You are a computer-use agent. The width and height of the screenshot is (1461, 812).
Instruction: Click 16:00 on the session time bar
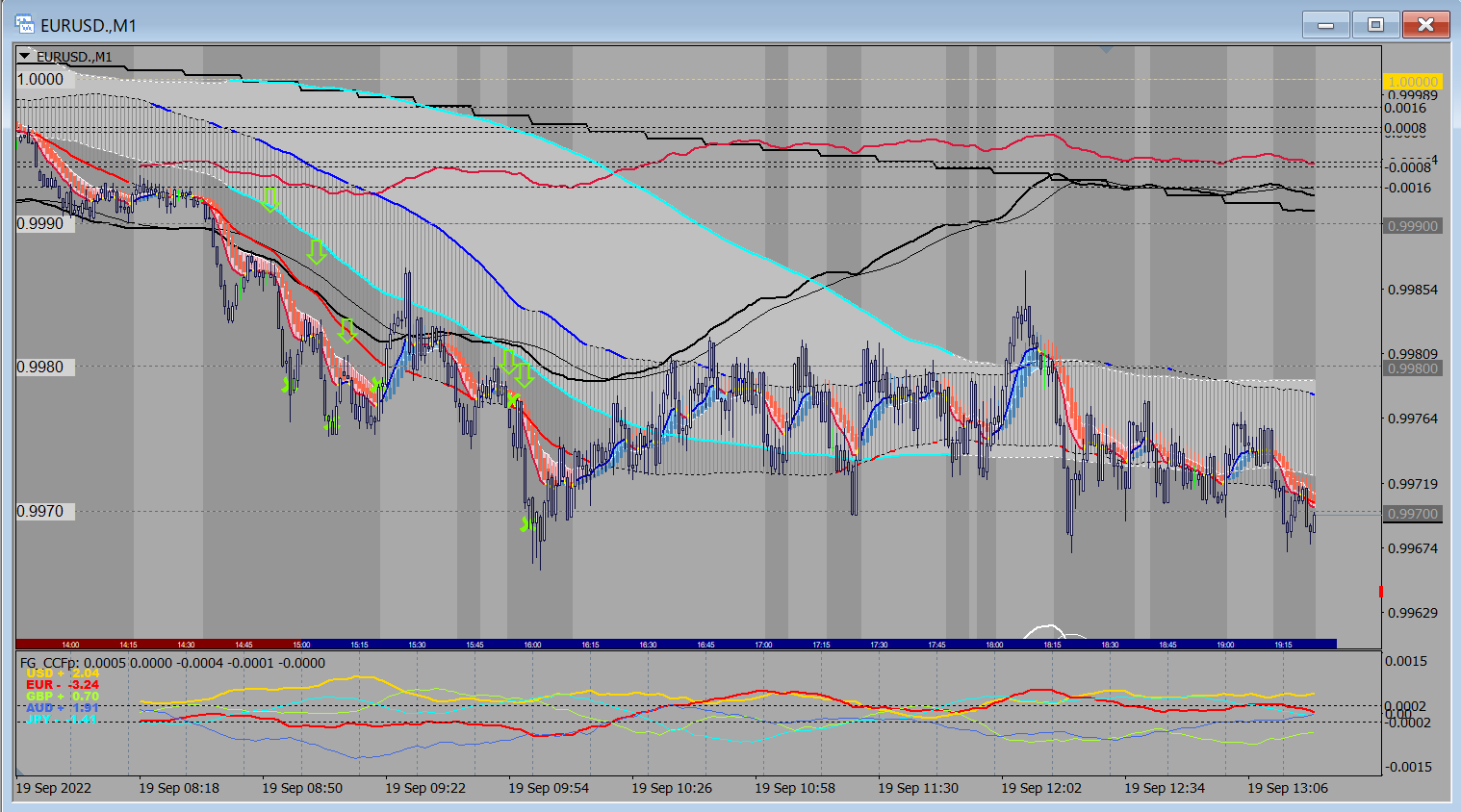(x=532, y=645)
